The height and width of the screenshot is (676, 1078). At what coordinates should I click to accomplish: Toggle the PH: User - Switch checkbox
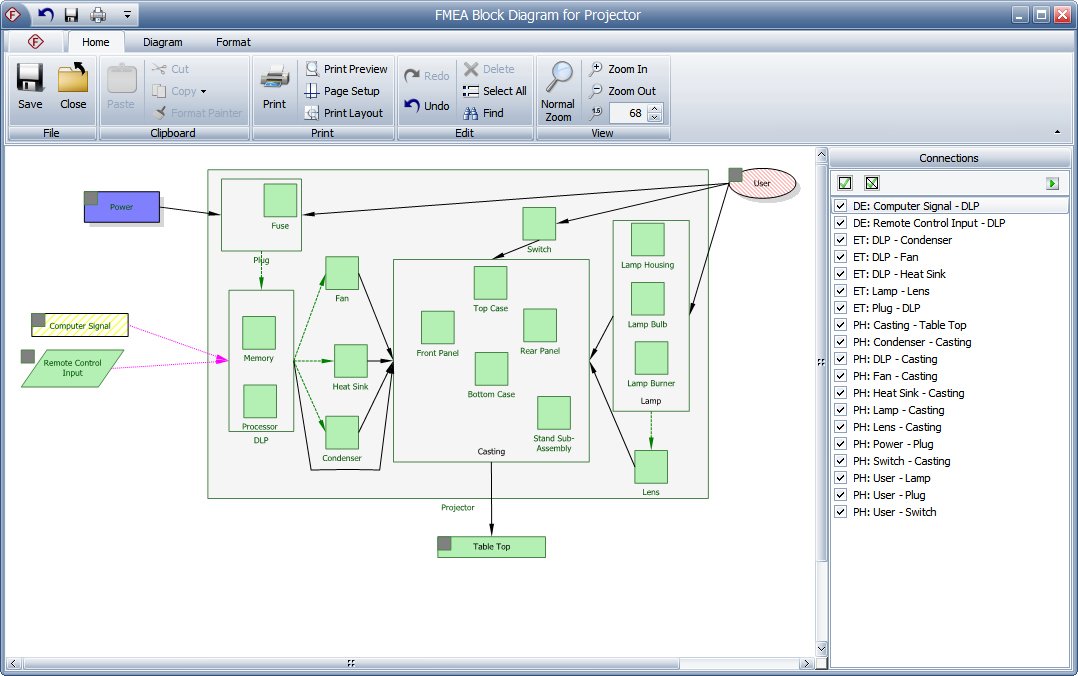841,512
